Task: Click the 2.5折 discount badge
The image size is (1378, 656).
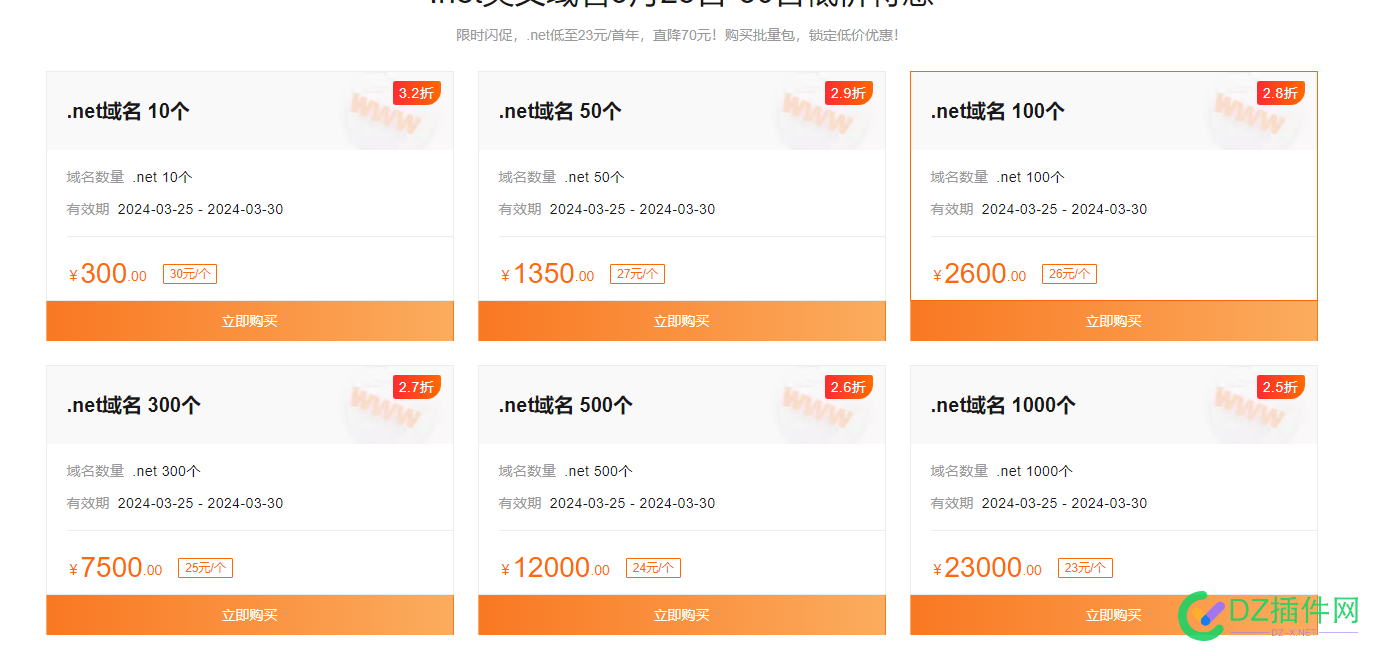Action: [x=1280, y=387]
